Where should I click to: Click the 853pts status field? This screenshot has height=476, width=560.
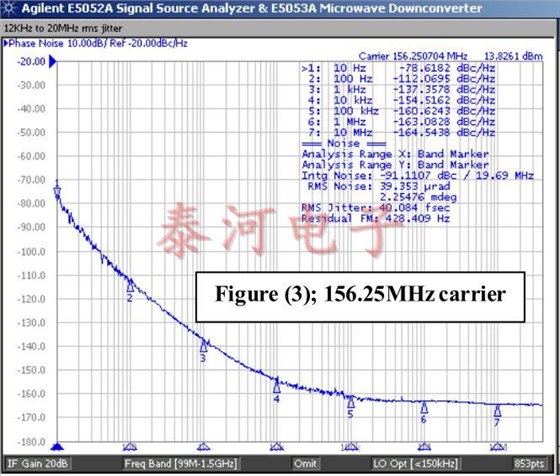point(529,464)
